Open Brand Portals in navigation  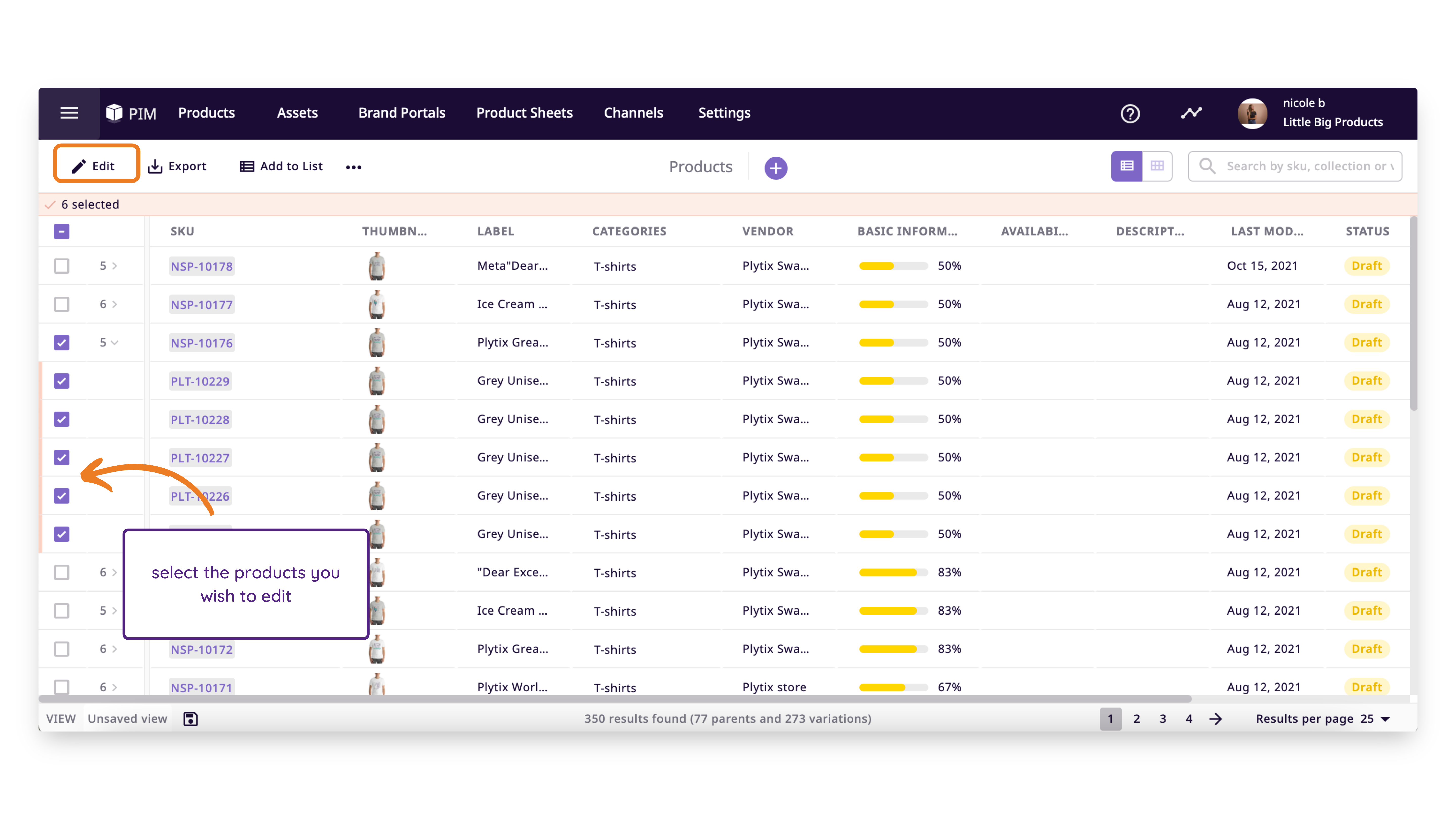click(x=402, y=112)
